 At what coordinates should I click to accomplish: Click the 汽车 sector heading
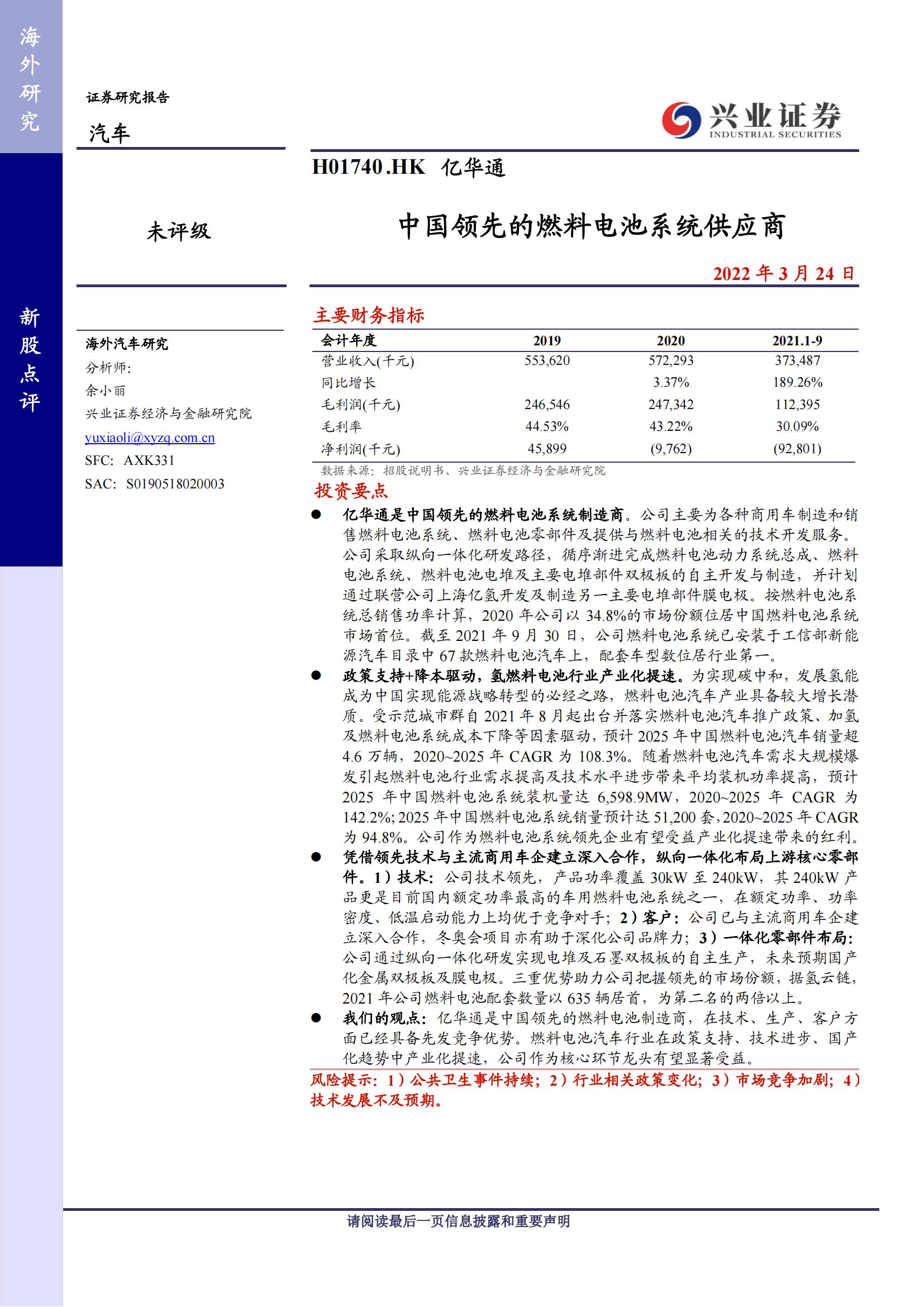tap(110, 133)
